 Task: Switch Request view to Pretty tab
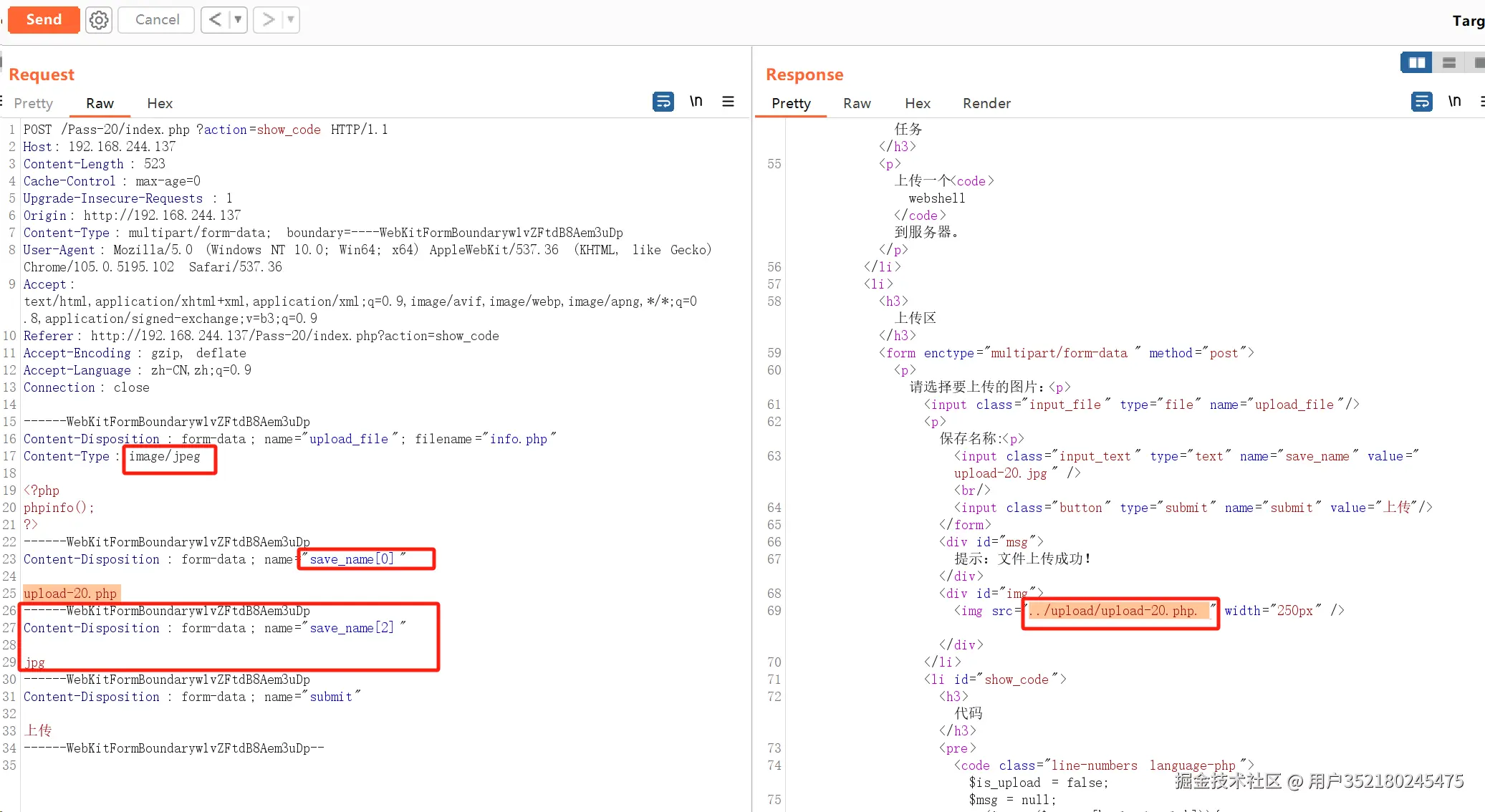tap(34, 103)
